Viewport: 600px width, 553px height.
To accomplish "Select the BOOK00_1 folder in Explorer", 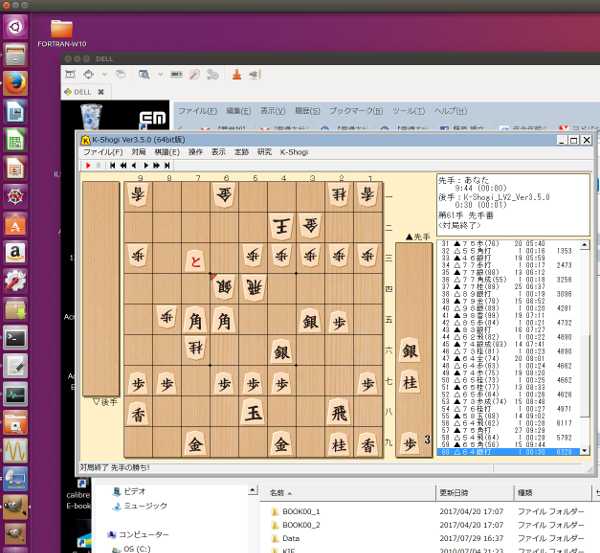I will click(295, 512).
